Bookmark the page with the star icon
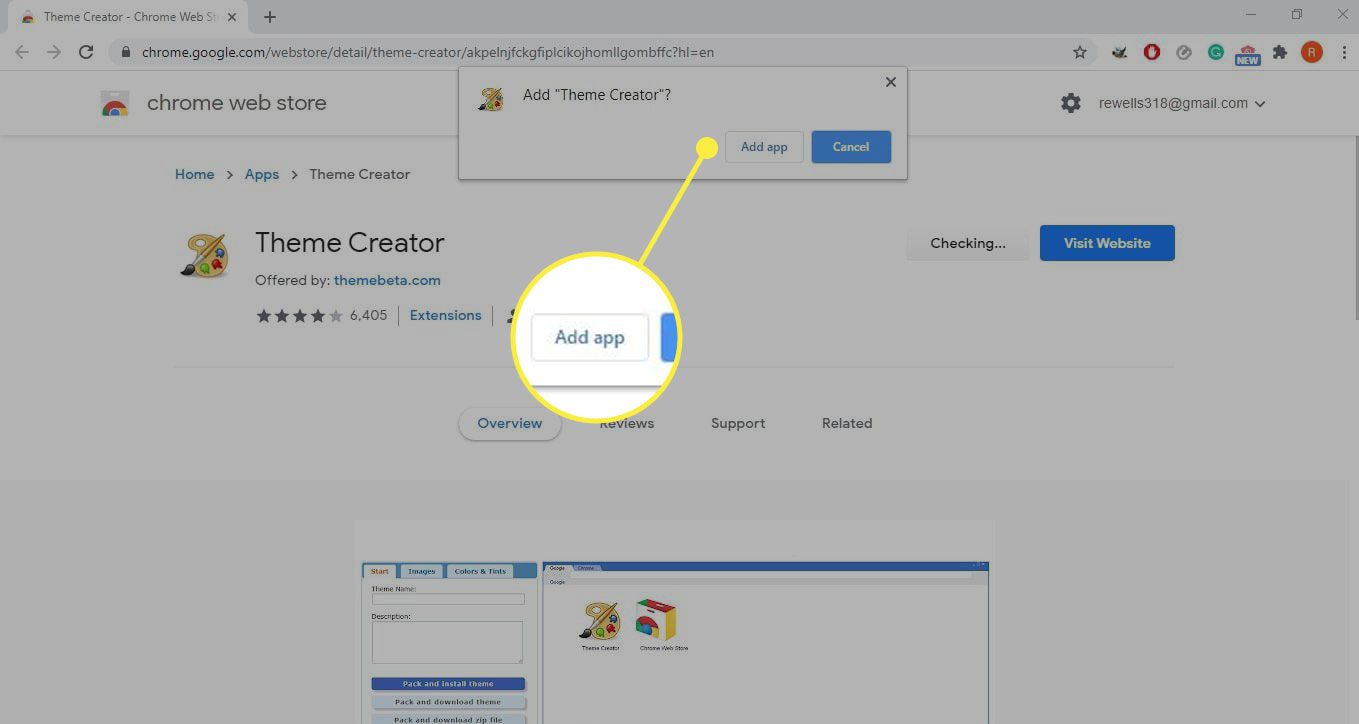The height and width of the screenshot is (724, 1359). coord(1079,52)
